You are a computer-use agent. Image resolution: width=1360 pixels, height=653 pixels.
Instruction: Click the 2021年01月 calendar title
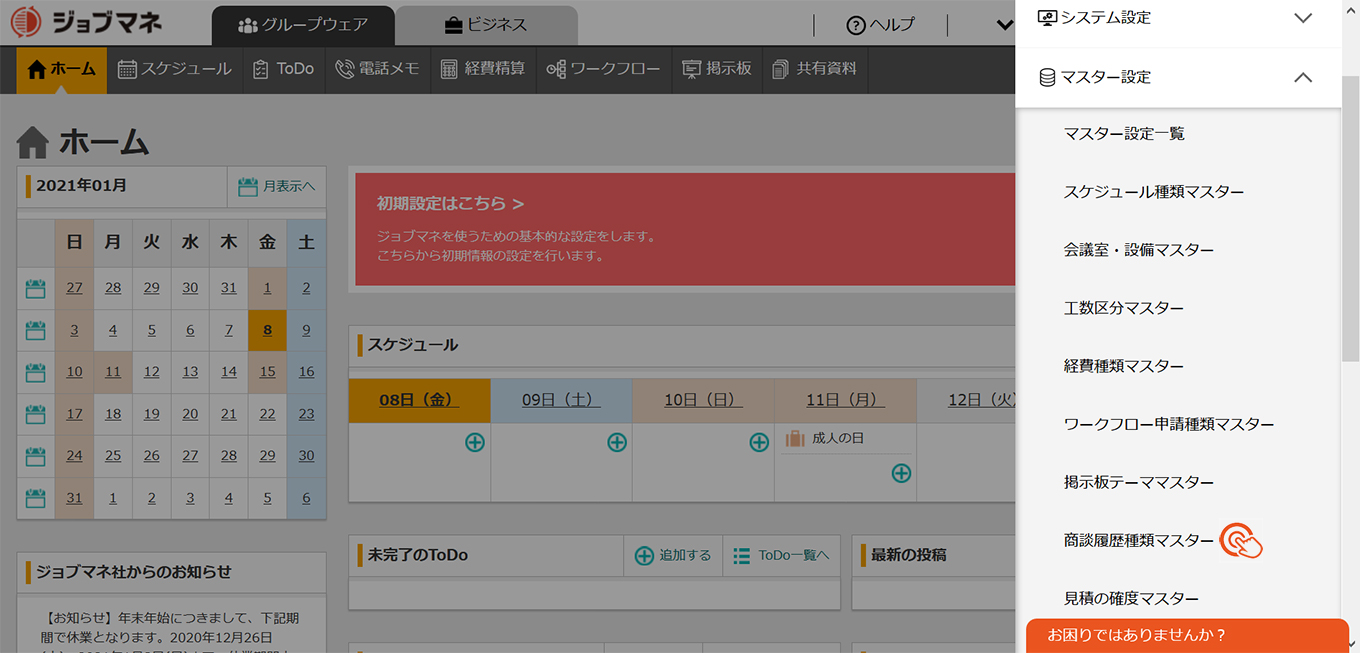(x=82, y=186)
